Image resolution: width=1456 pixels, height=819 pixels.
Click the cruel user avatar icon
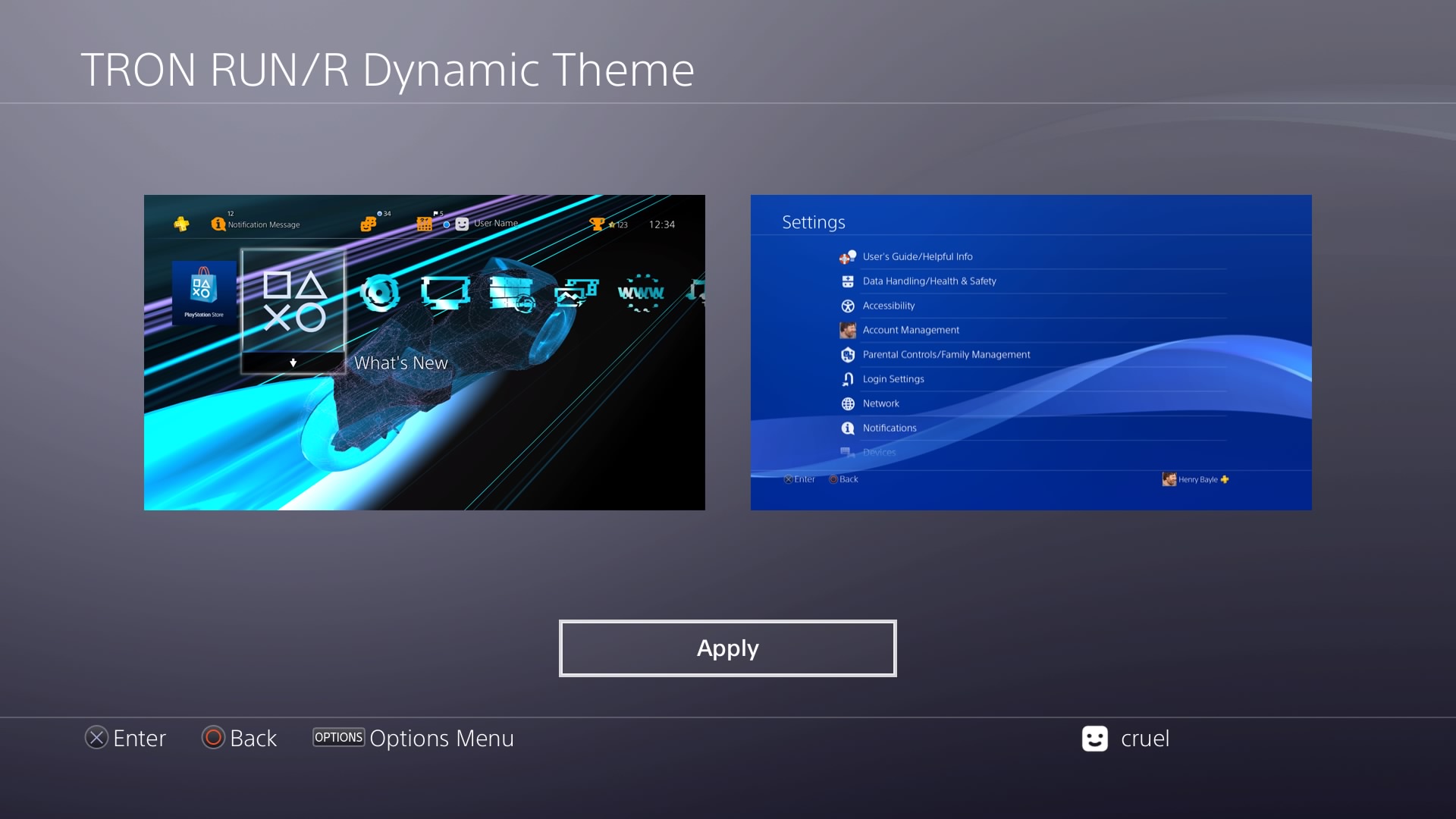click(1094, 739)
